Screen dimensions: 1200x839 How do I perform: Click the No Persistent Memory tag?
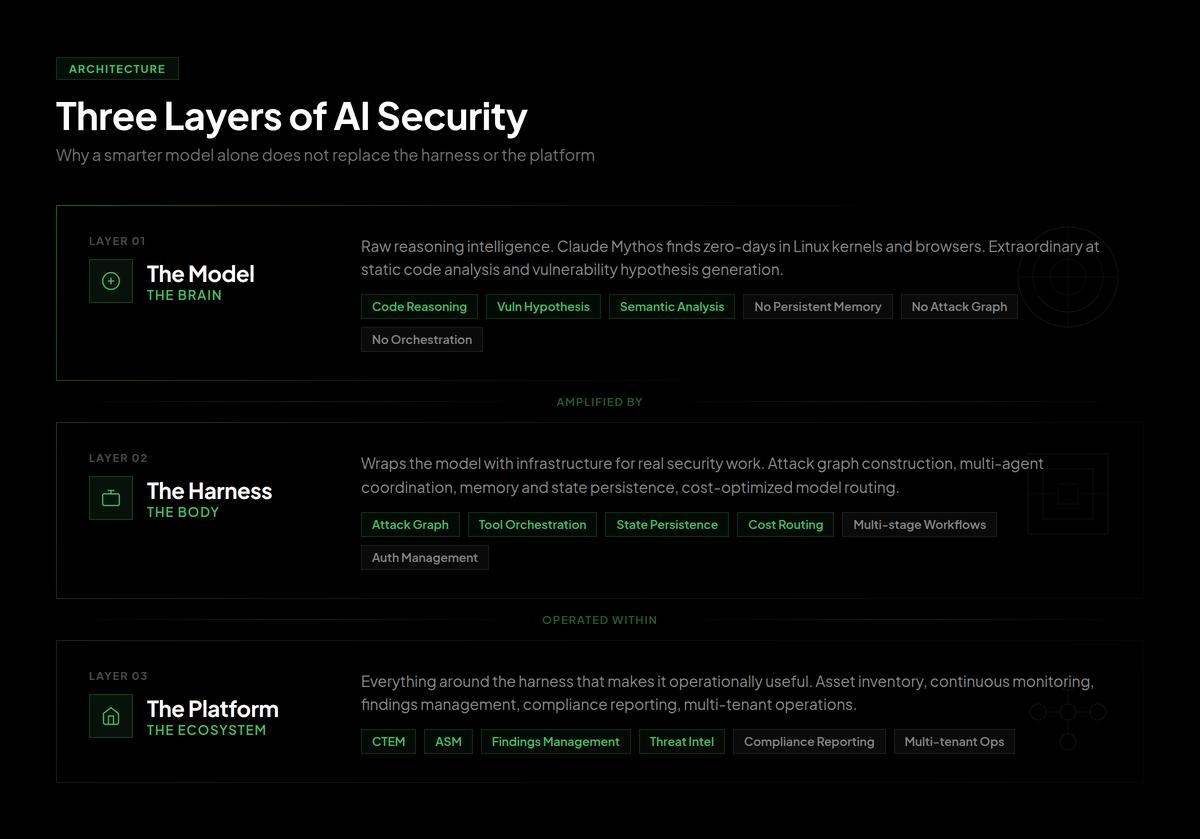[818, 307]
